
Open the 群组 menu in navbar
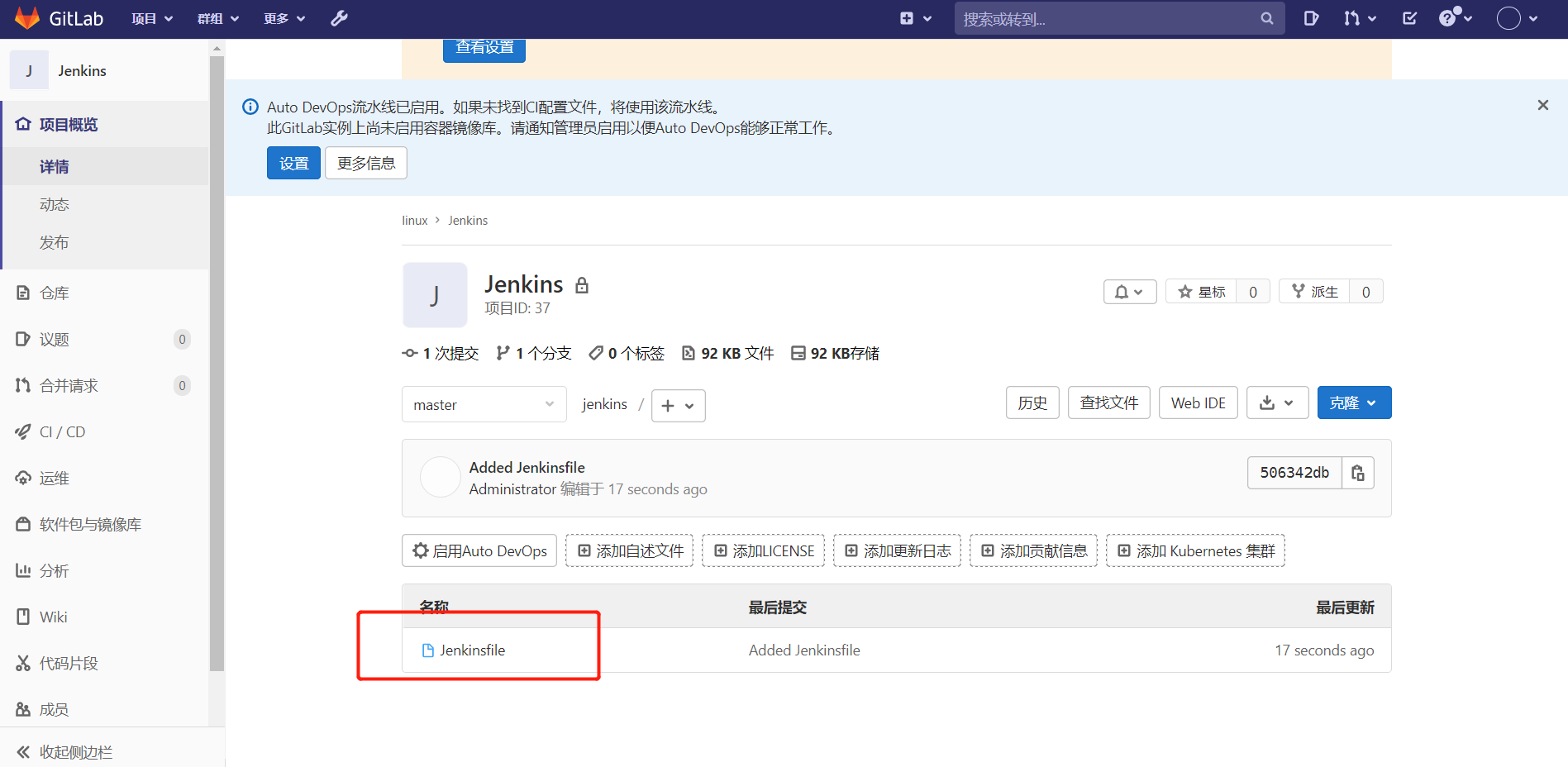(x=218, y=18)
